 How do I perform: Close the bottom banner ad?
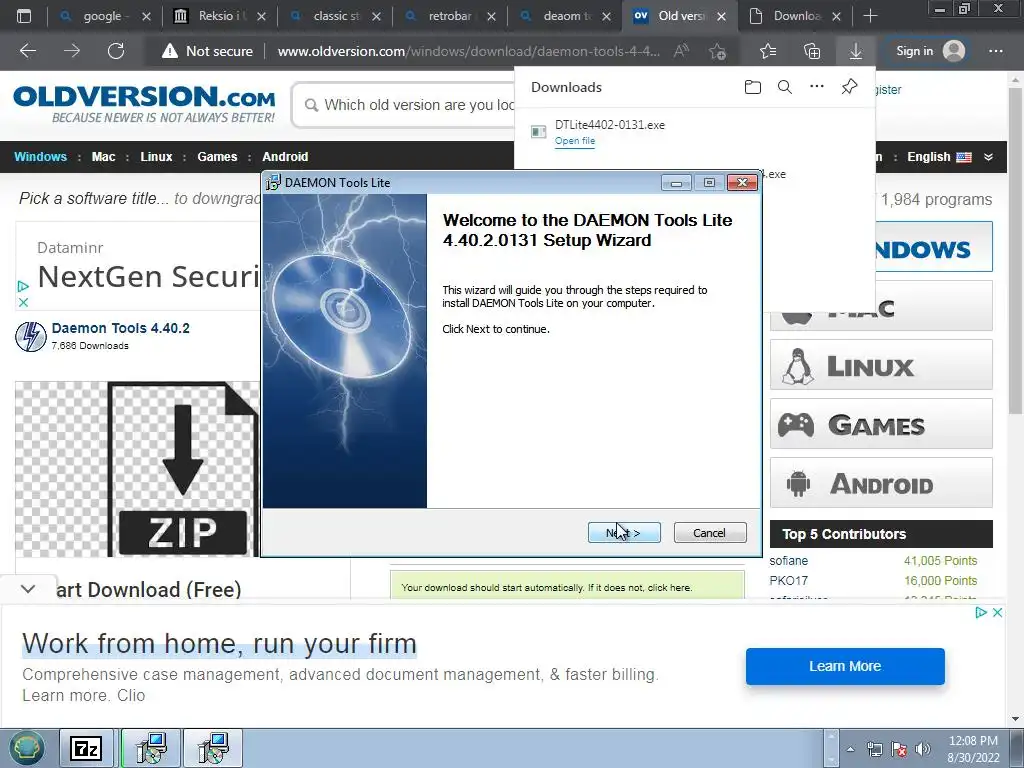click(x=997, y=613)
